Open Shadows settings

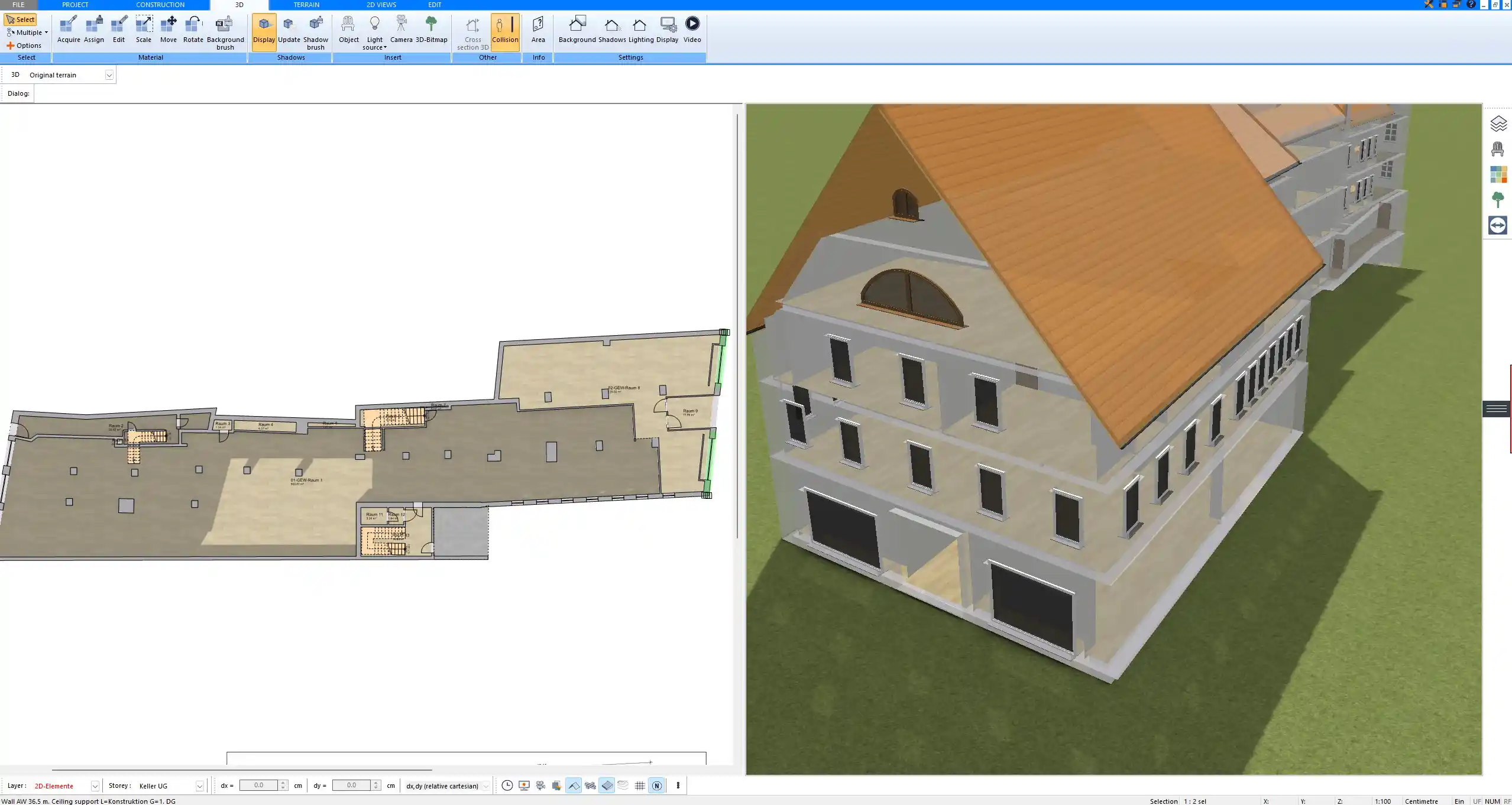tap(612, 30)
